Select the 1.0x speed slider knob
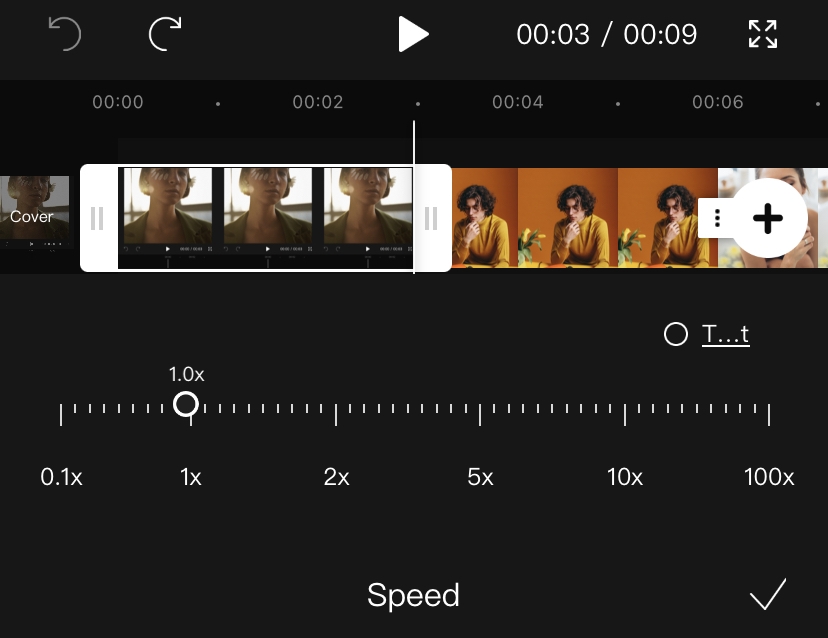The width and height of the screenshot is (828, 638). pos(186,405)
